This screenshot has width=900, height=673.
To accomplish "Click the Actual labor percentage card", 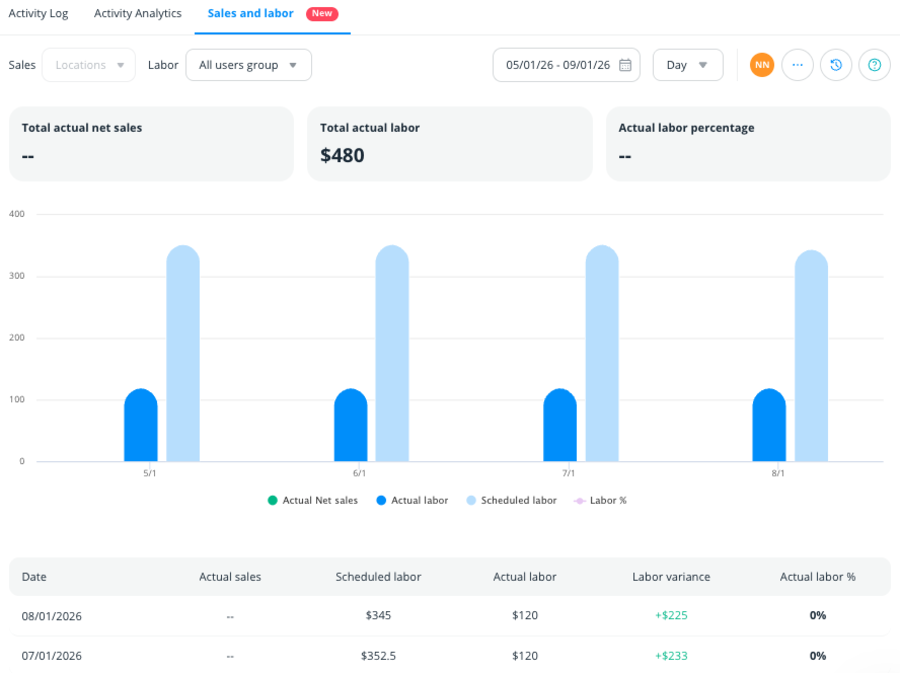I will pyautogui.click(x=748, y=143).
